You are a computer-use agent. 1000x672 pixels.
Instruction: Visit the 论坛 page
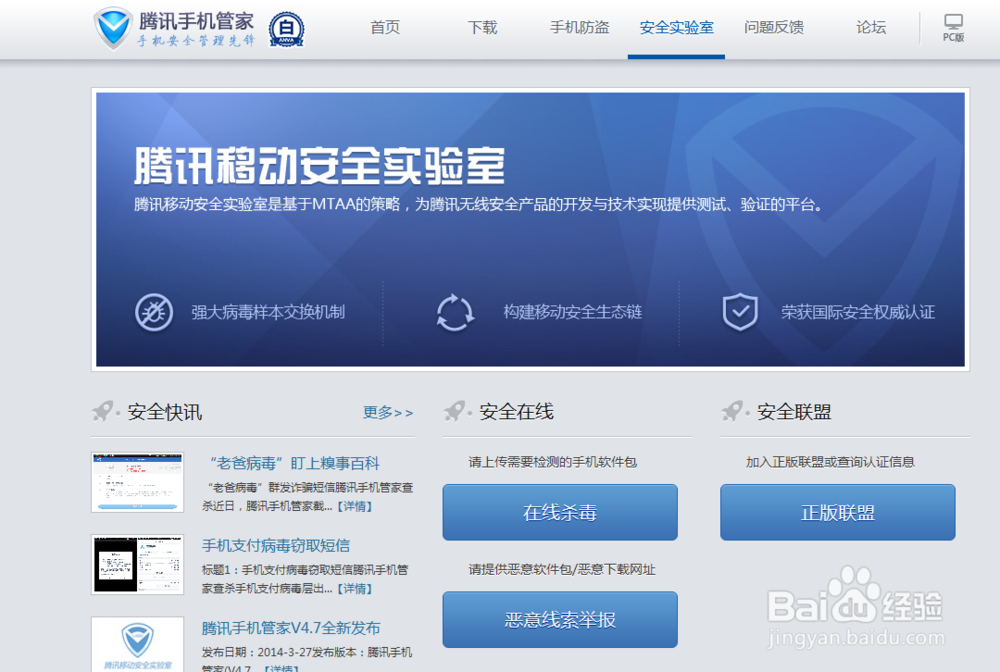click(x=870, y=28)
